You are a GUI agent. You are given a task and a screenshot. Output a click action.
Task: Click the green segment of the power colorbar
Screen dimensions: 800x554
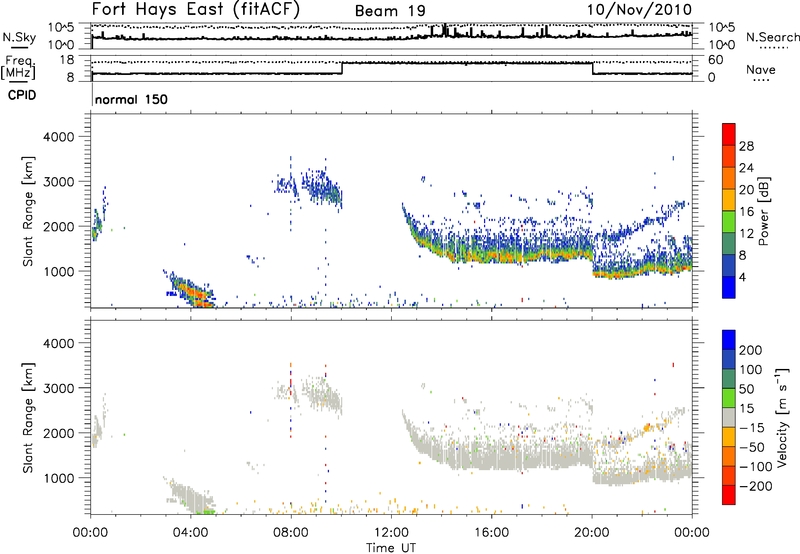click(x=729, y=221)
